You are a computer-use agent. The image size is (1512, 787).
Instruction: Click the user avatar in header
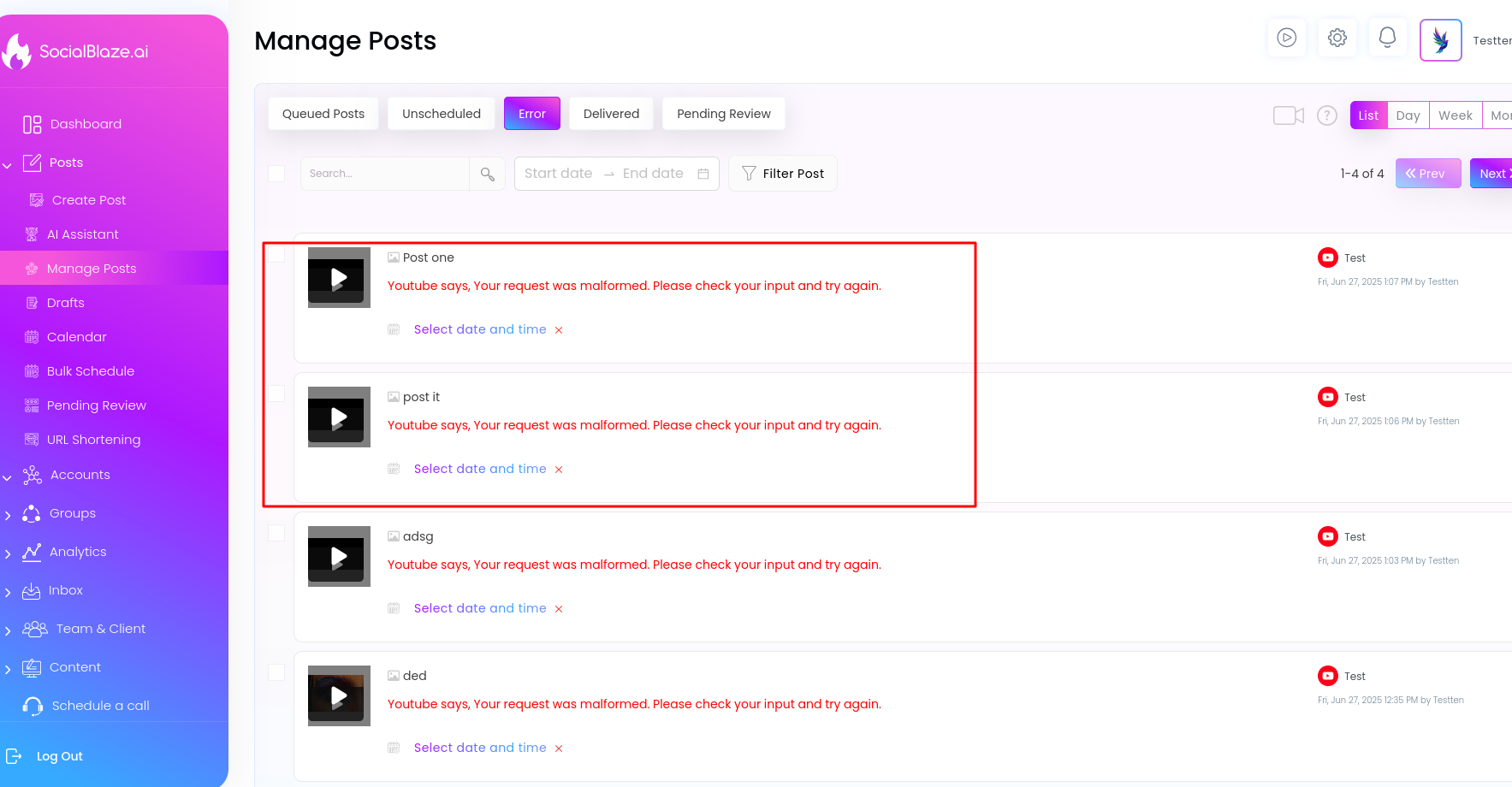pyautogui.click(x=1441, y=40)
